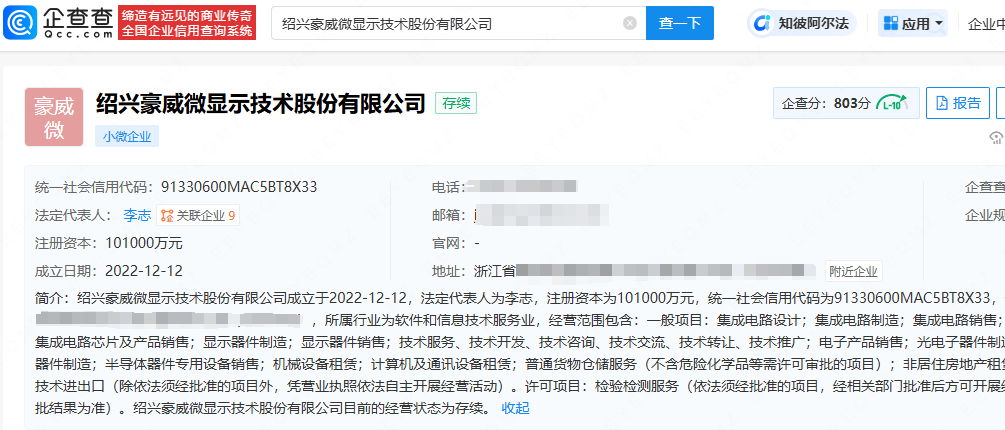The image size is (1005, 430).
Task: Click the 小微企业 tag
Action: (127, 136)
